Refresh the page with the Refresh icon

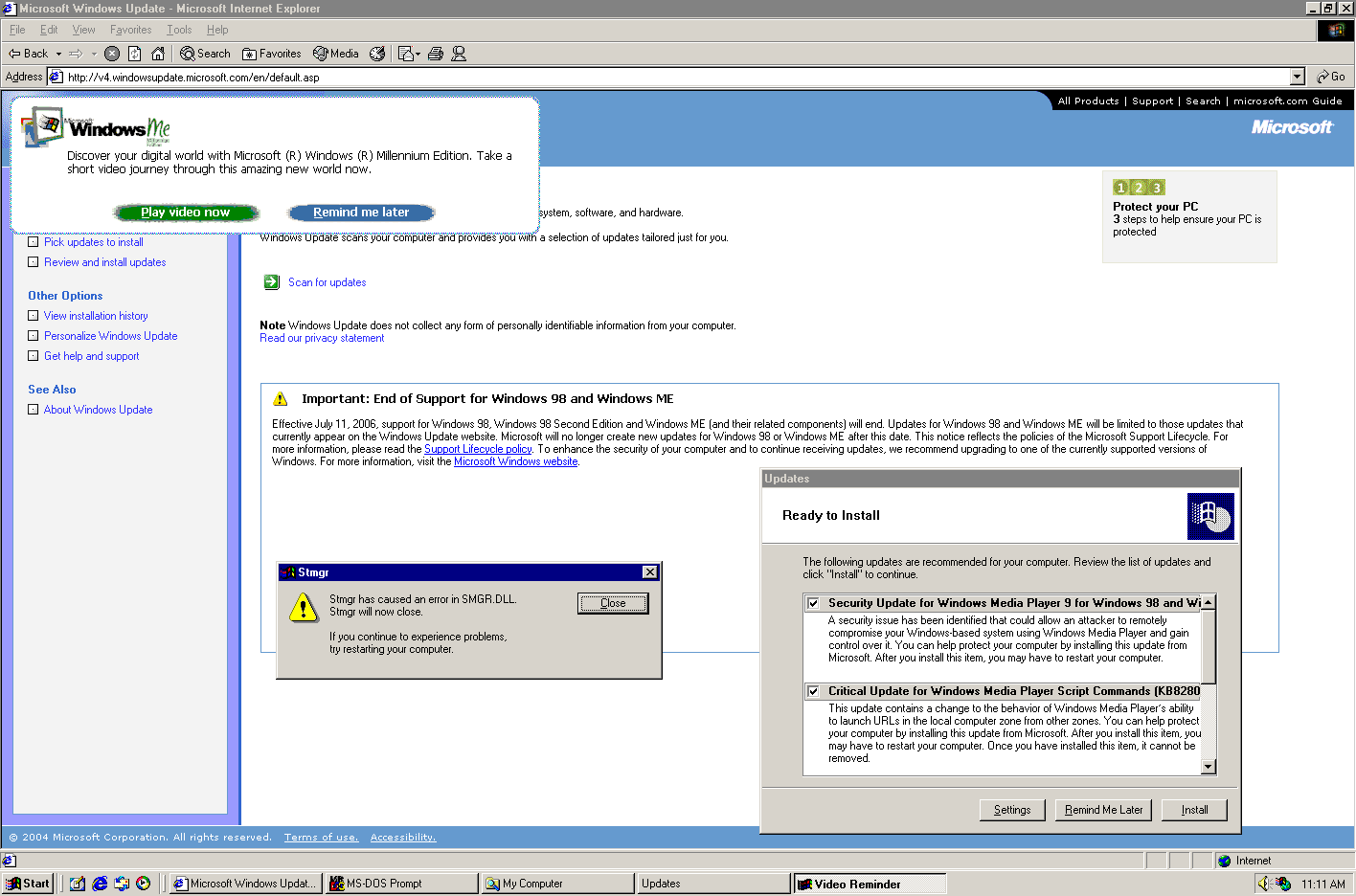[x=135, y=54]
